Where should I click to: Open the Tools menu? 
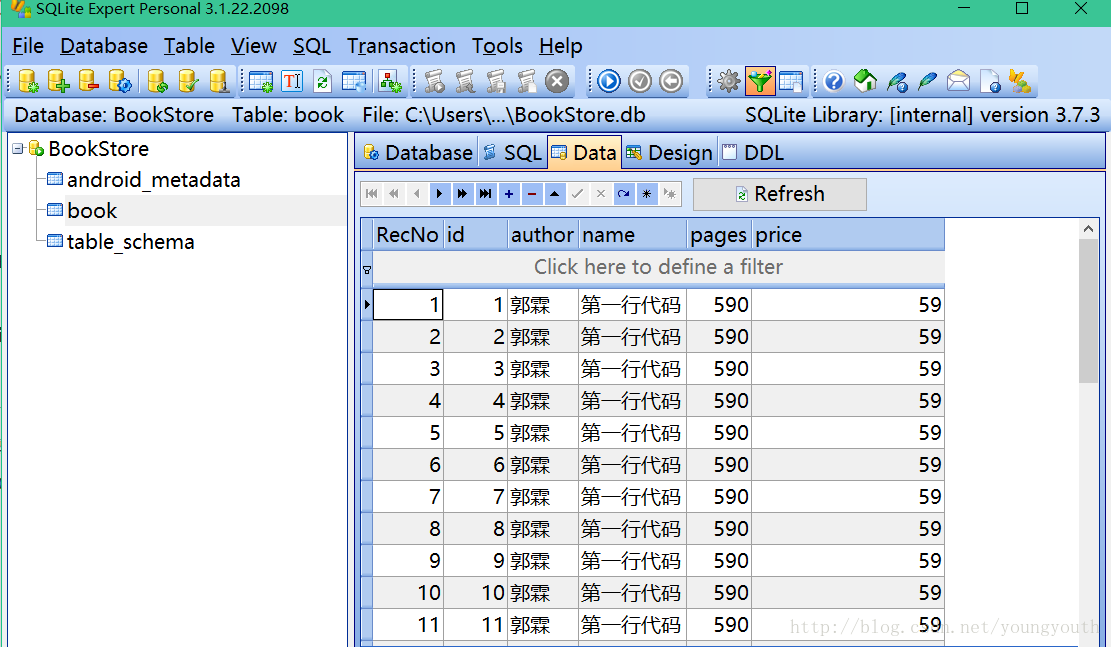click(x=497, y=46)
